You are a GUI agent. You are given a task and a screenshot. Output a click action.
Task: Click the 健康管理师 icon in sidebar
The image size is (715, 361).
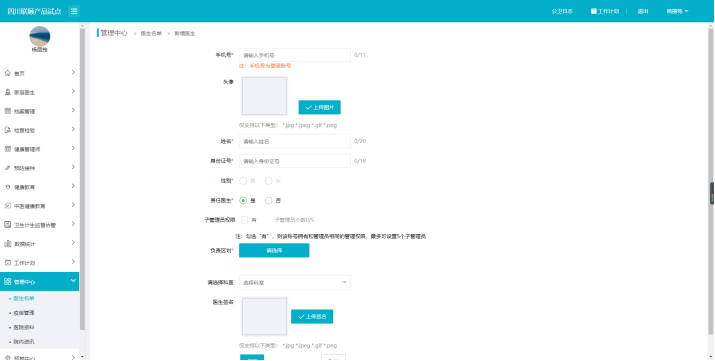pos(7,149)
